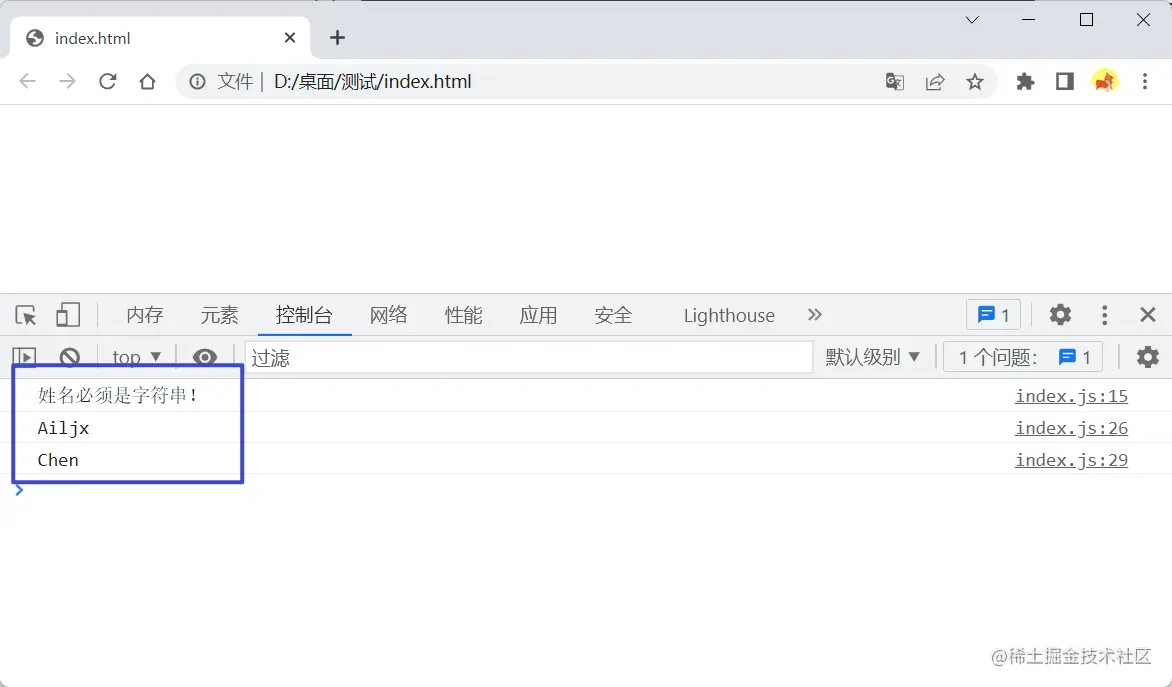
Task: Expand hidden panels with the chevron
Action: [815, 315]
